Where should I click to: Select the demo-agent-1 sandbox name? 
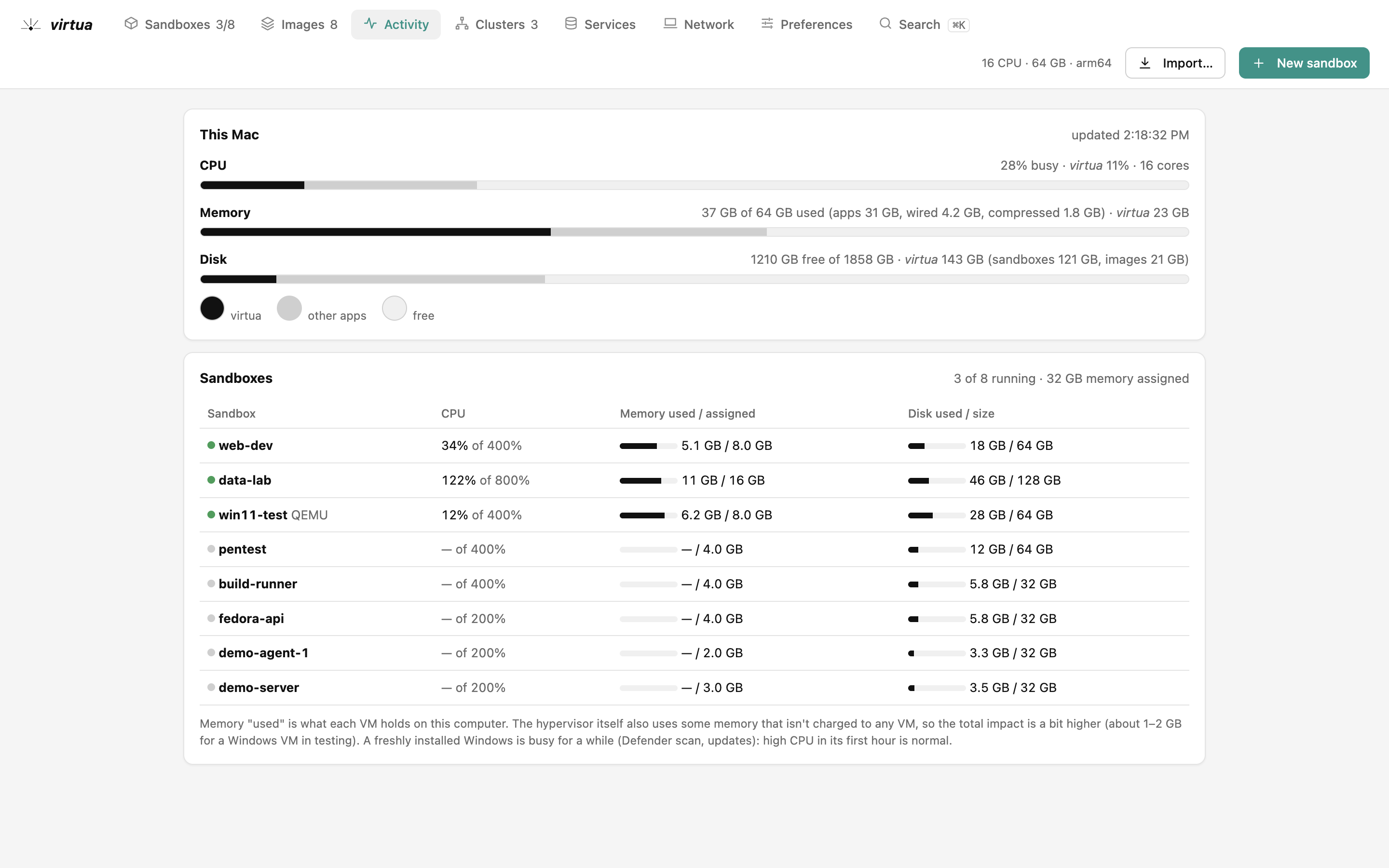click(263, 653)
